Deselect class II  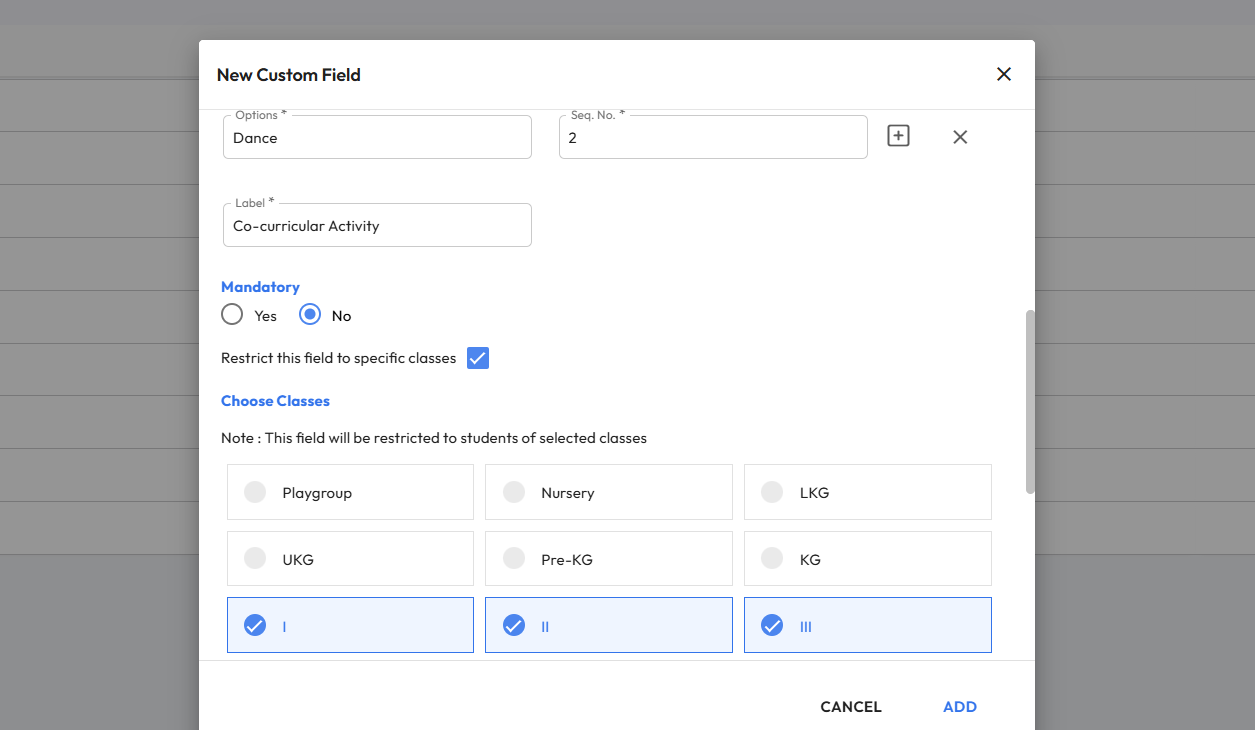pos(608,626)
